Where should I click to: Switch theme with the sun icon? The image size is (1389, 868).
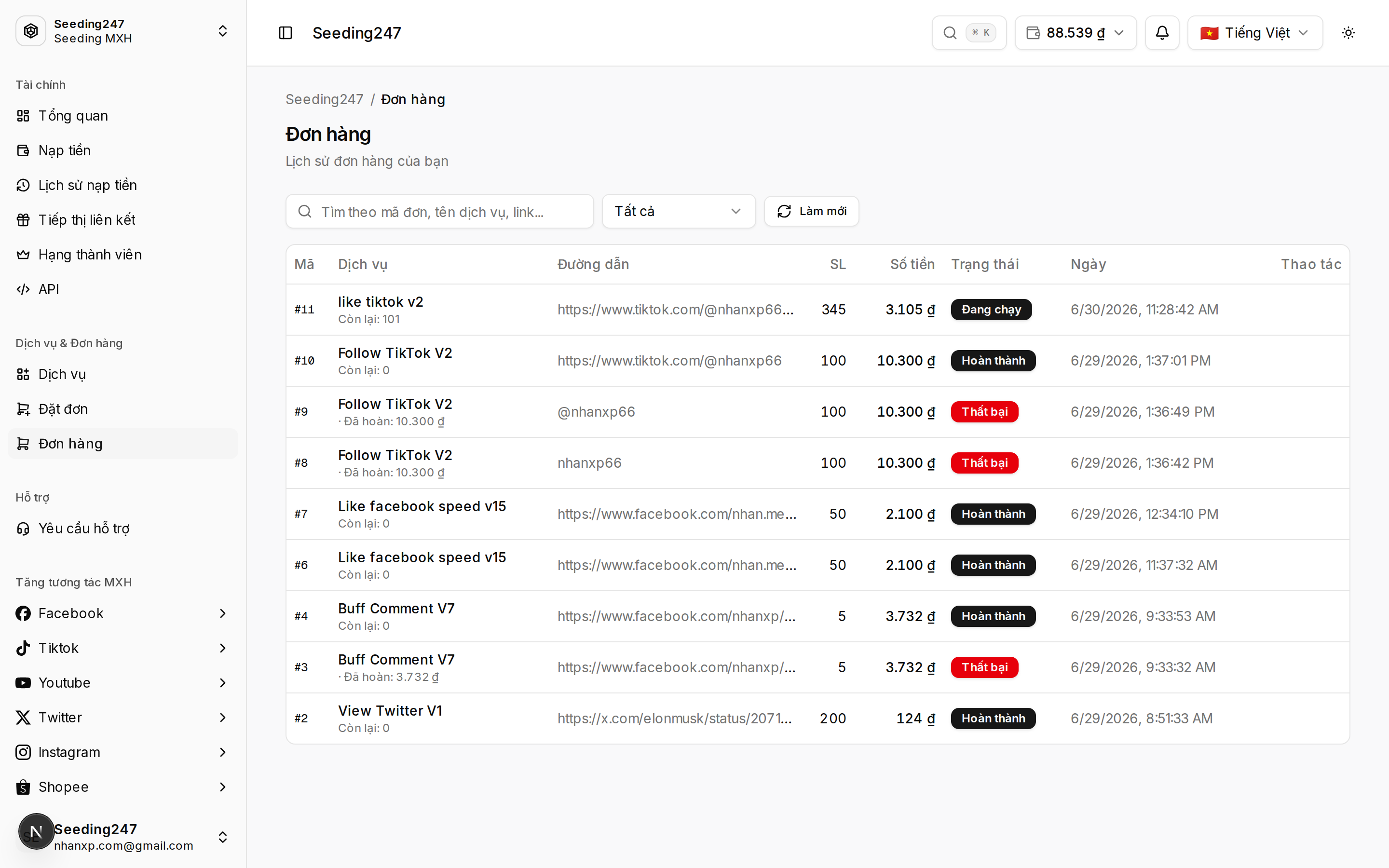pos(1348,33)
